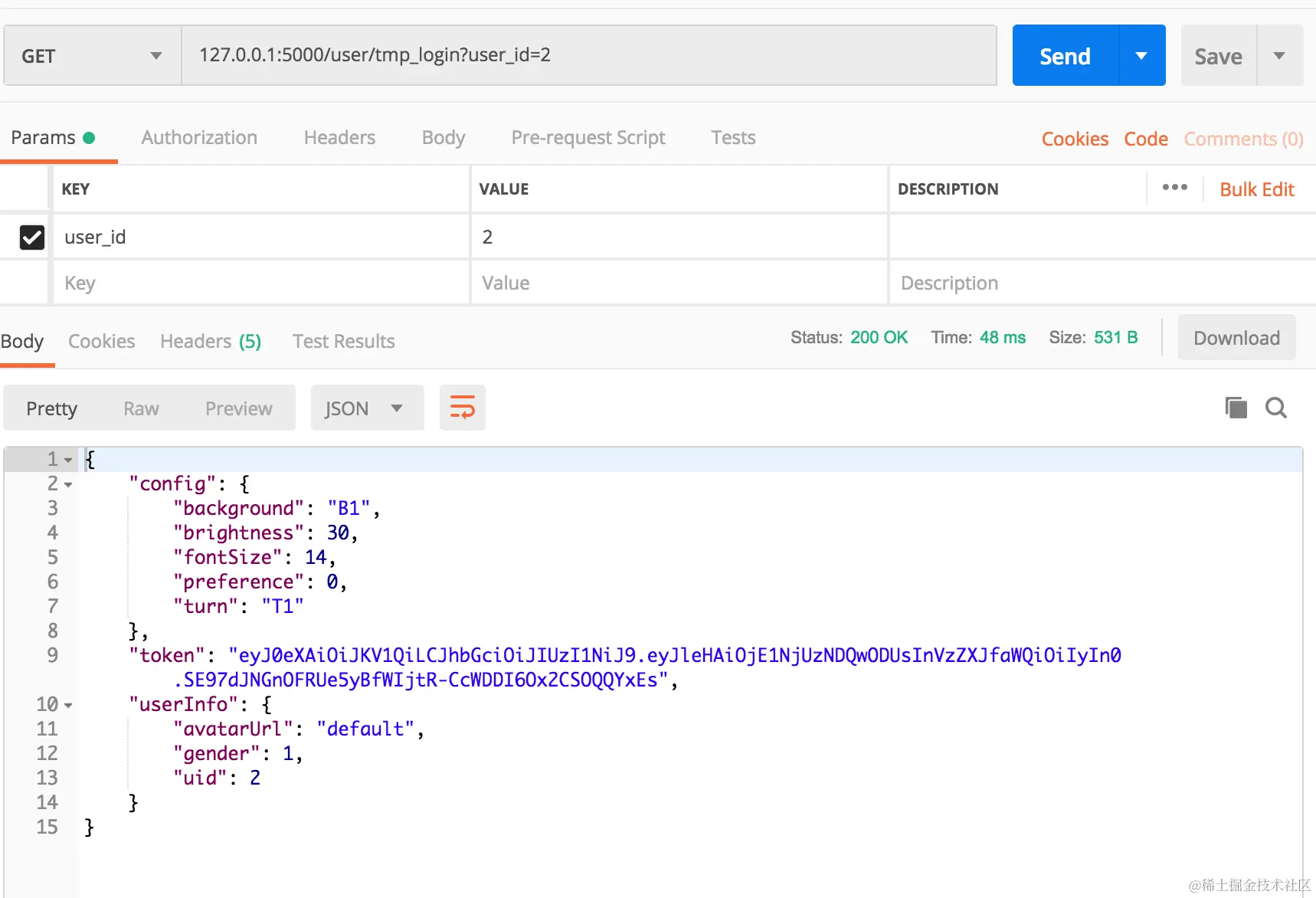The width and height of the screenshot is (1316, 898).
Task: Click the request URL input field
Action: 588,55
